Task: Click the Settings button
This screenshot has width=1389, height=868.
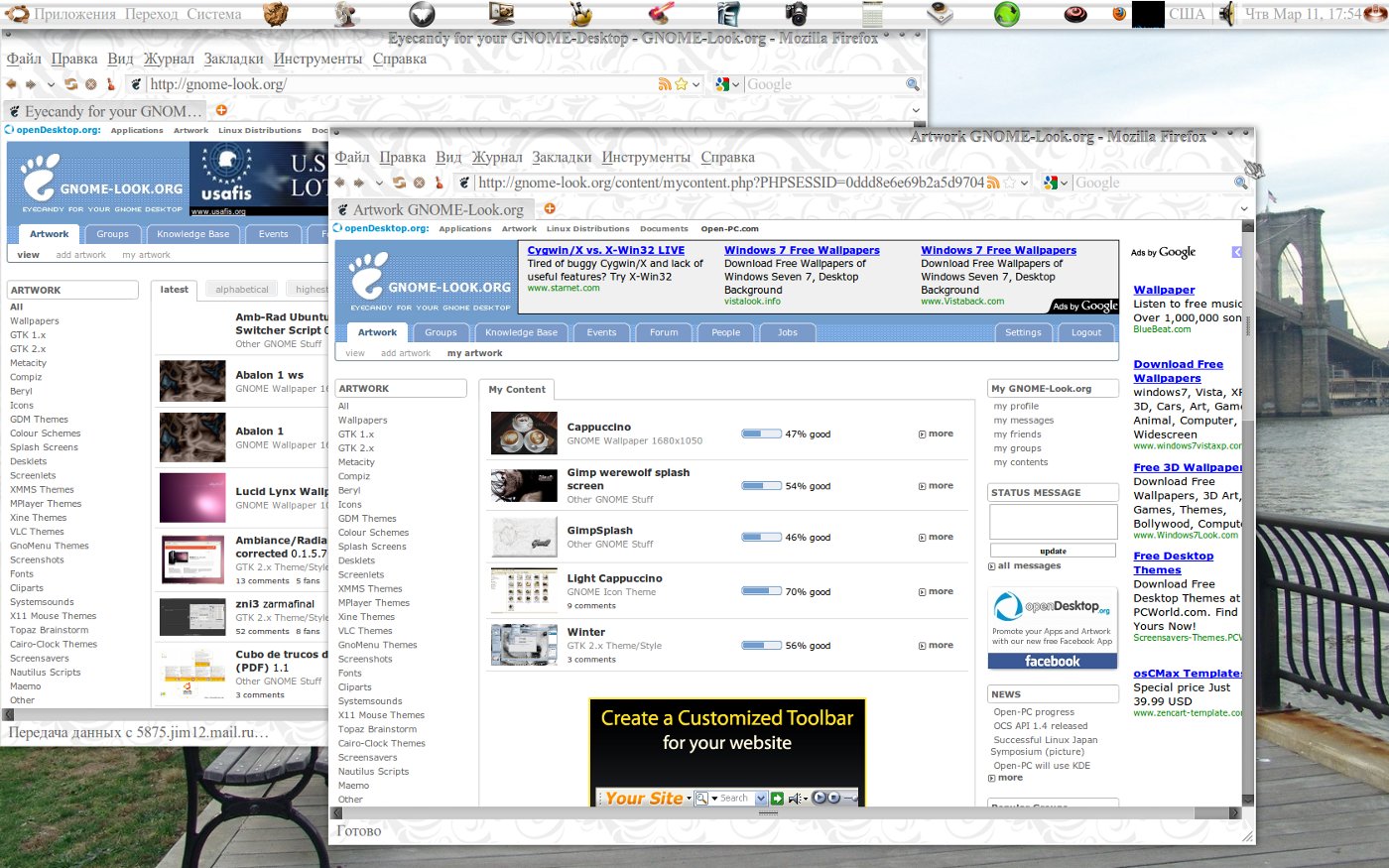Action: coord(1023,332)
